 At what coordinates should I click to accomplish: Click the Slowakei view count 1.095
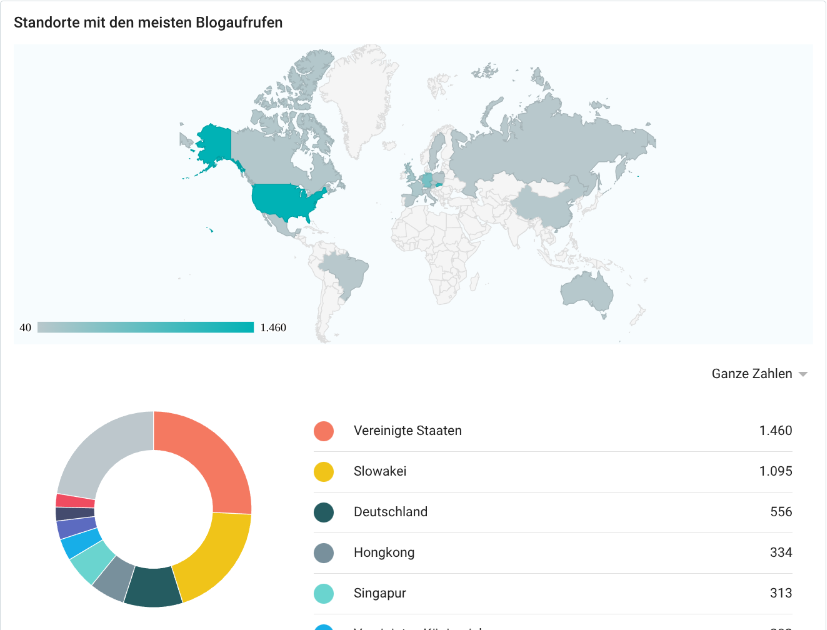(775, 471)
